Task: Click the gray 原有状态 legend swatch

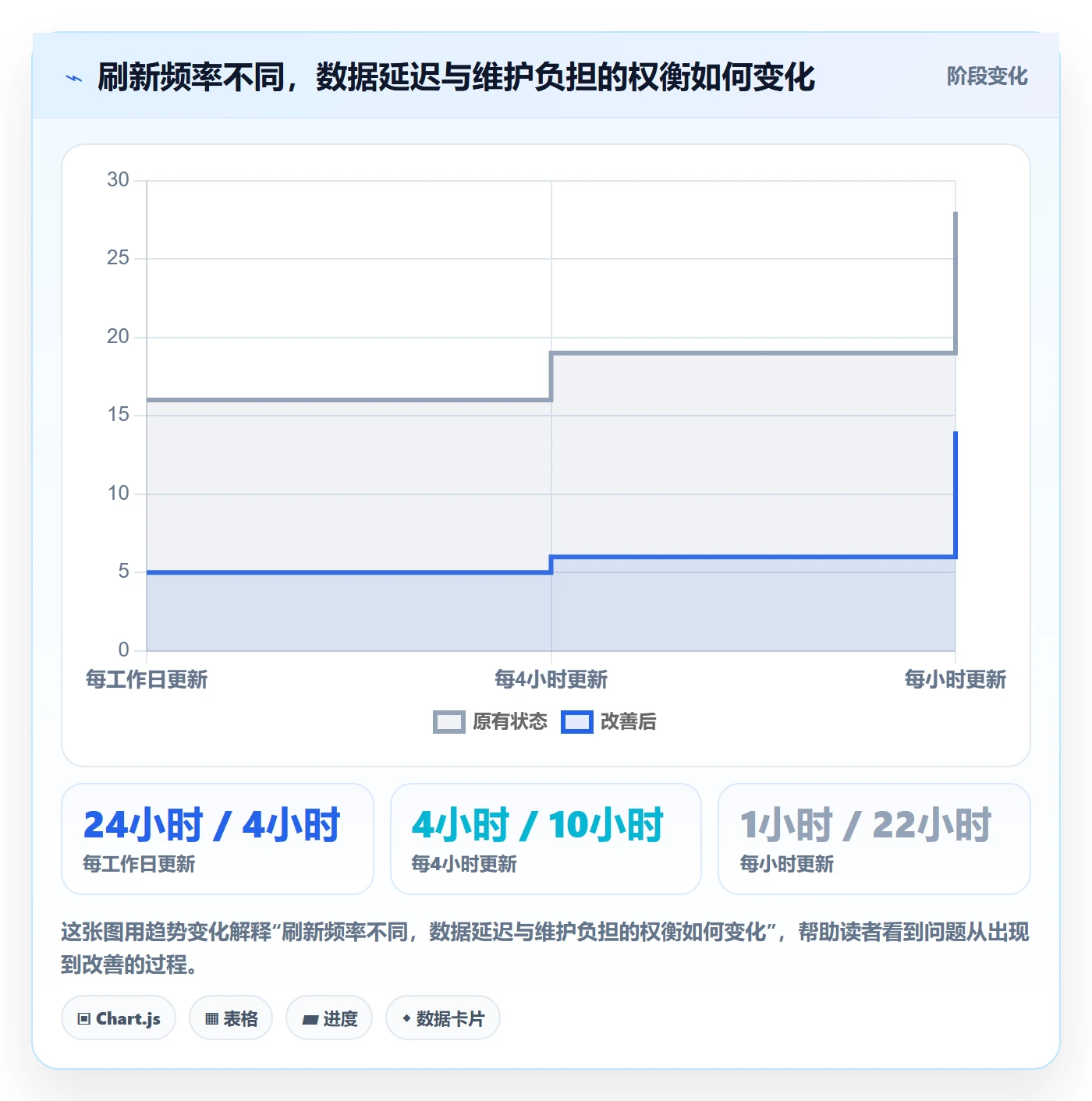Action: tap(449, 722)
